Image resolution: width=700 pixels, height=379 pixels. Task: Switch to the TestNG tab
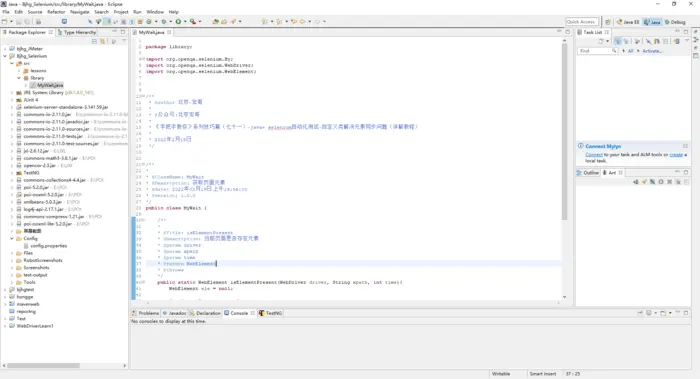(x=271, y=313)
